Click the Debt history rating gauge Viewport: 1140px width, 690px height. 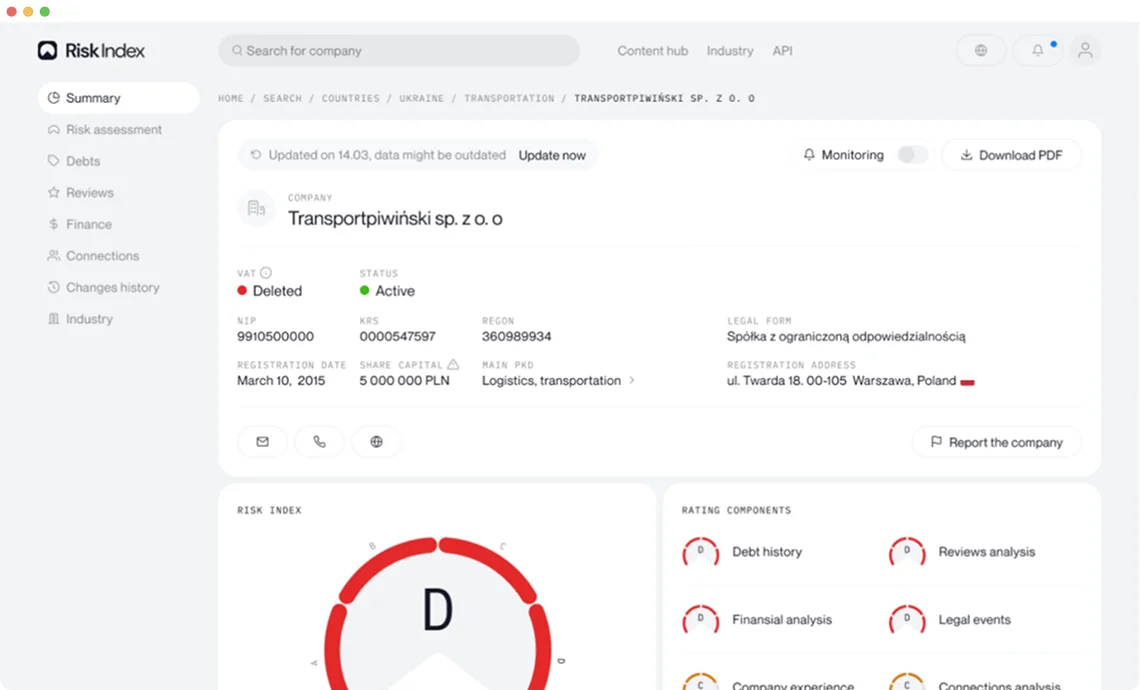click(x=700, y=552)
